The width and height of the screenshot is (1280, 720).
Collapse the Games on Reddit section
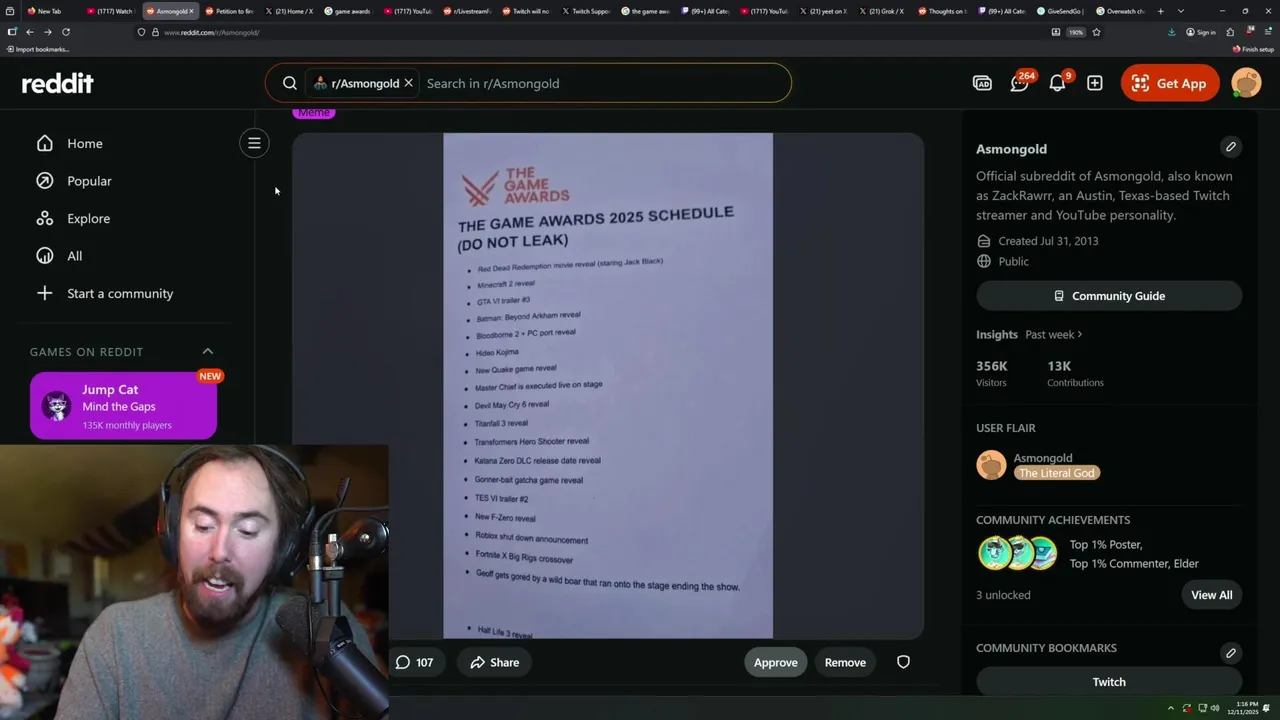click(x=208, y=351)
